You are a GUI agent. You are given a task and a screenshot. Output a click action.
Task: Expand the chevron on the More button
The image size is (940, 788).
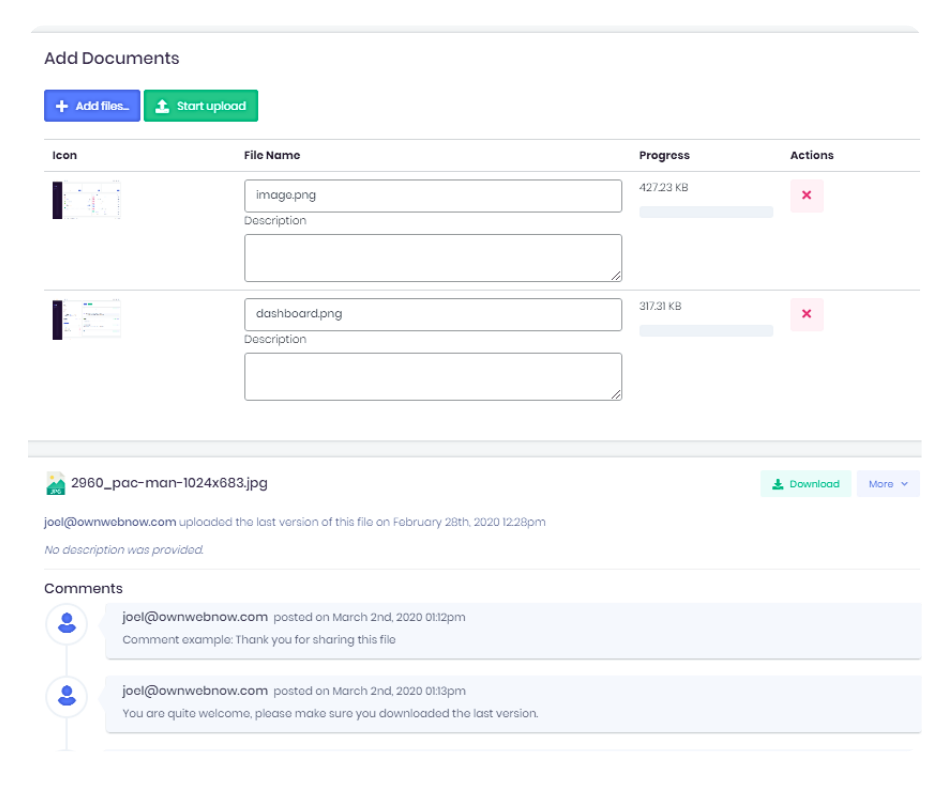coord(905,483)
